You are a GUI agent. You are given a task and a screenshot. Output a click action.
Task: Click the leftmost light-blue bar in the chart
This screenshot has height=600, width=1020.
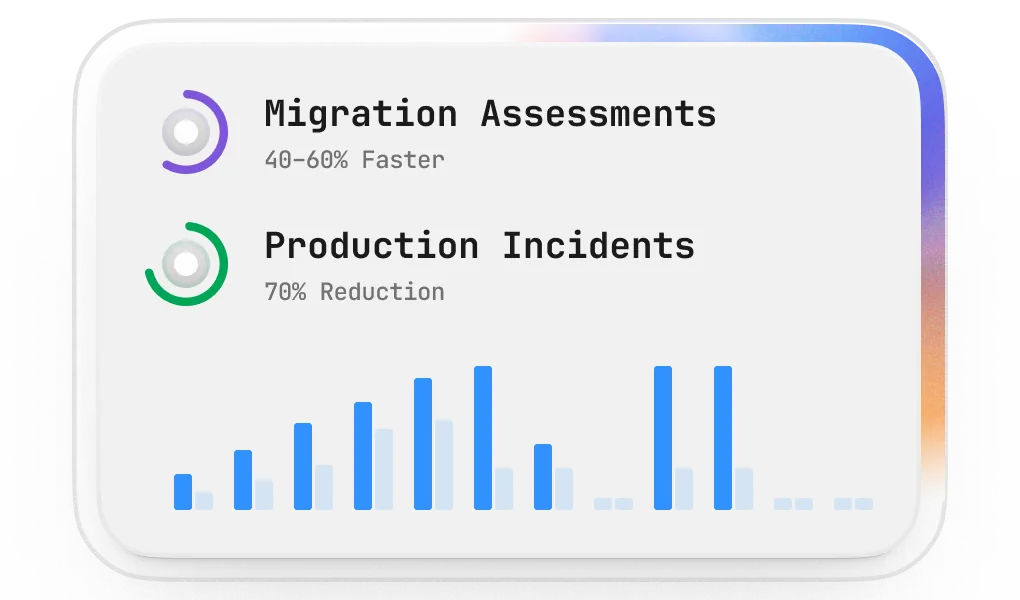pyautogui.click(x=204, y=501)
